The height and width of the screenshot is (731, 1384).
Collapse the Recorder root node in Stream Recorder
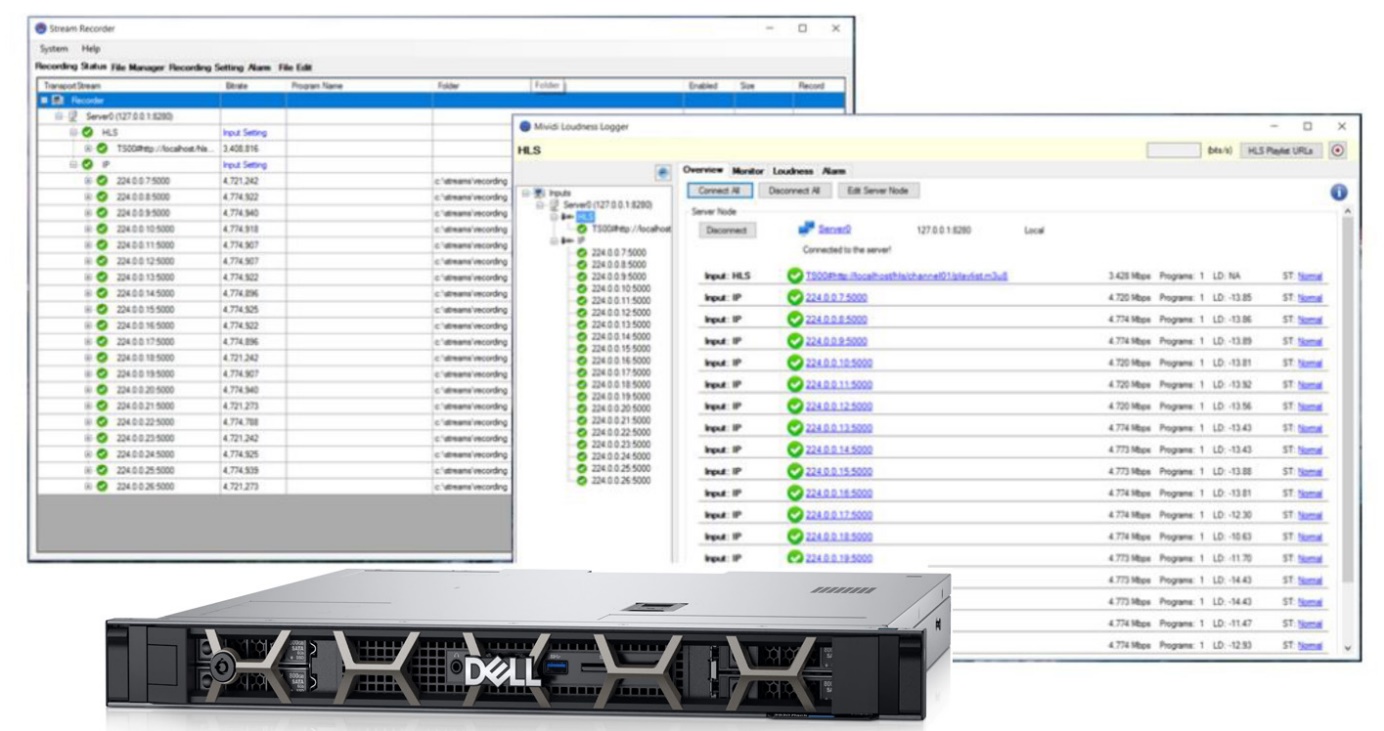coord(44,101)
